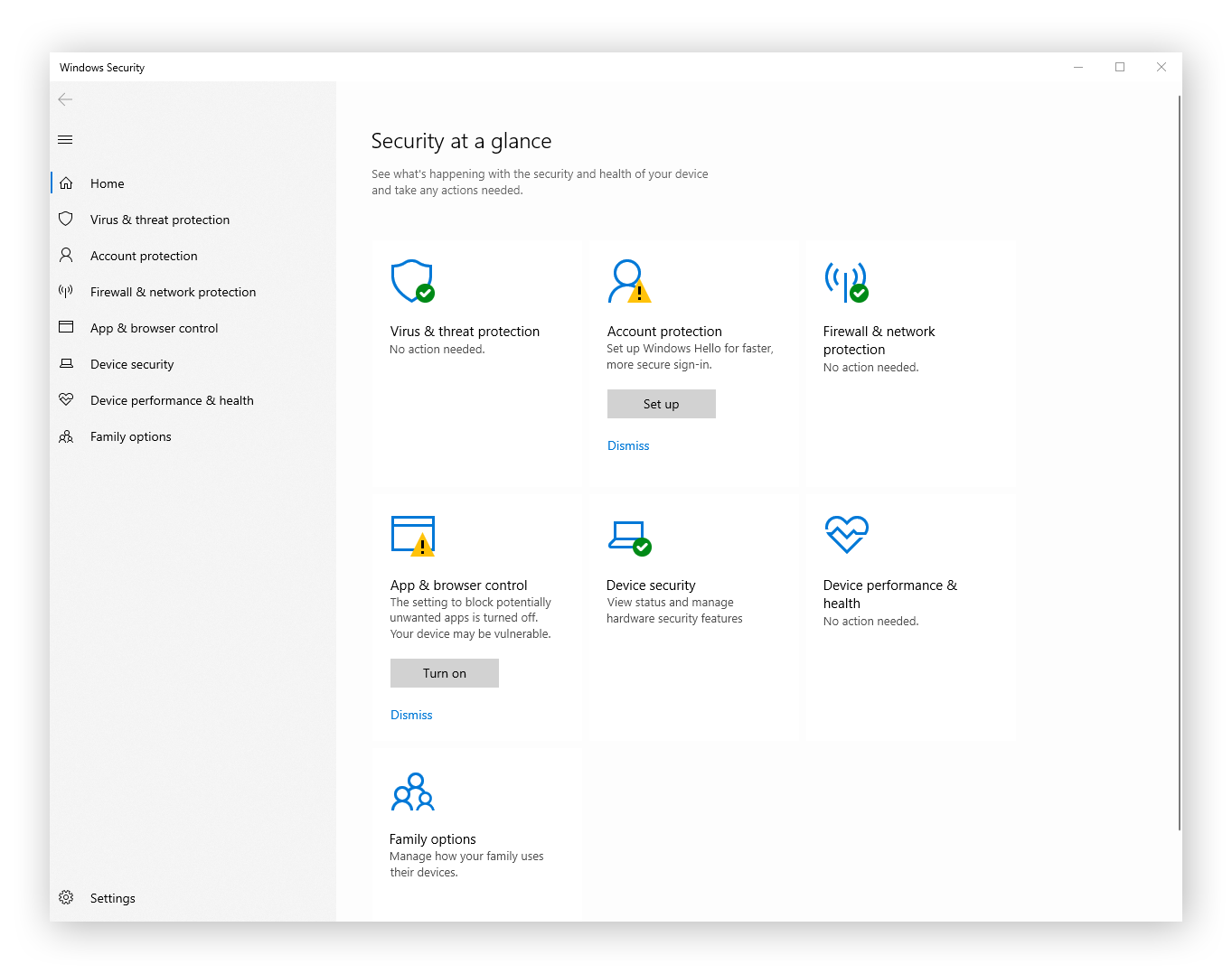Dismiss the Account protection notification
1232x974 pixels.
pyautogui.click(x=628, y=445)
